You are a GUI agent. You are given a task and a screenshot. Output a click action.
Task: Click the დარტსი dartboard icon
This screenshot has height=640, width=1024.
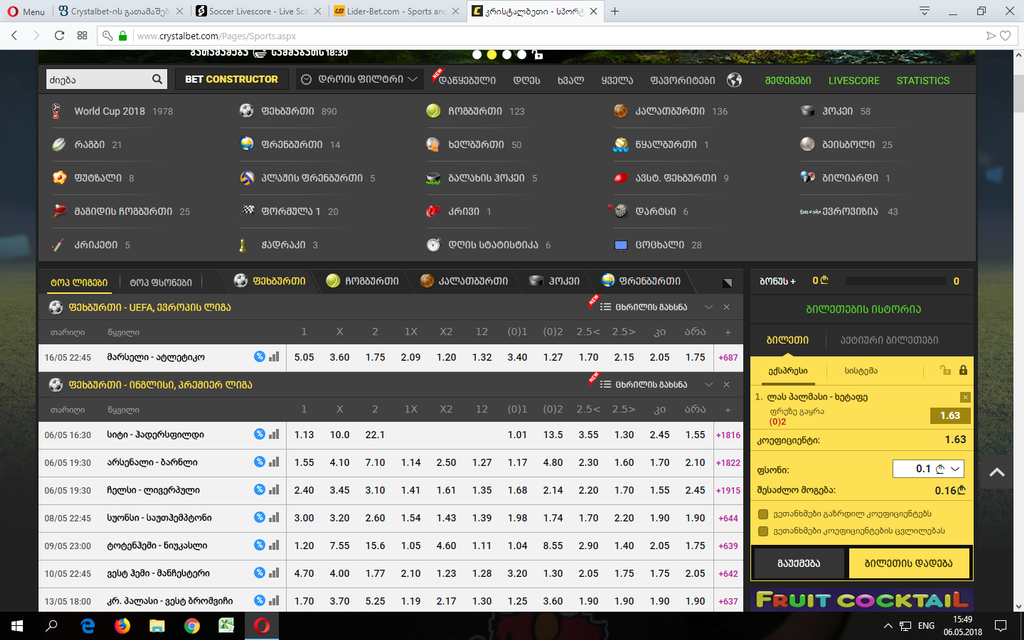point(620,211)
